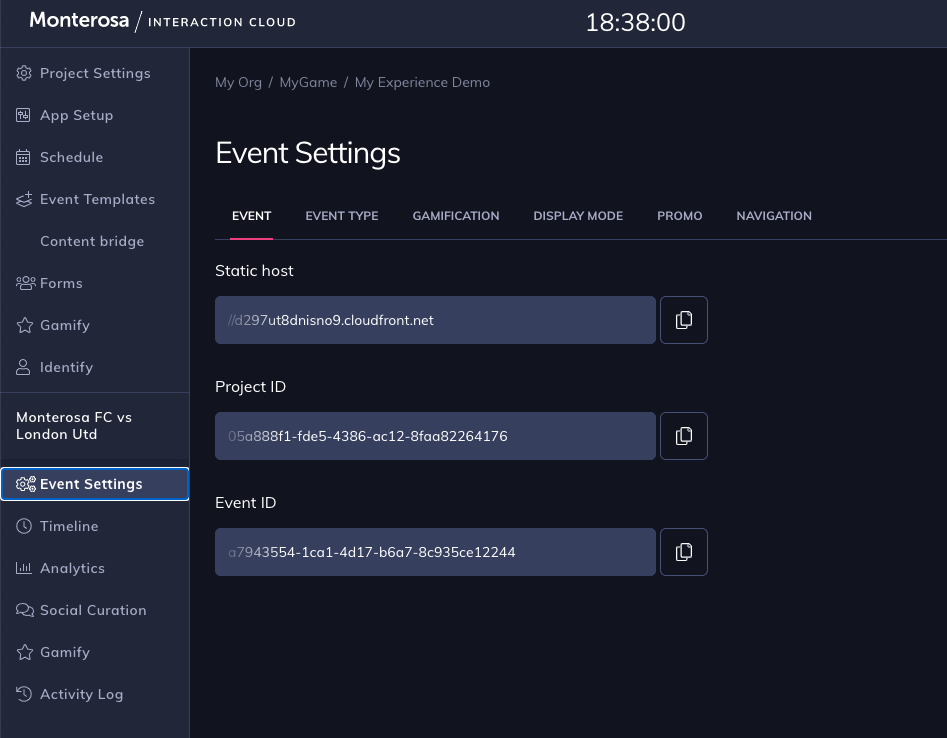This screenshot has height=738, width=947.
Task: Click the MyGame breadcrumb link
Action: tap(308, 82)
